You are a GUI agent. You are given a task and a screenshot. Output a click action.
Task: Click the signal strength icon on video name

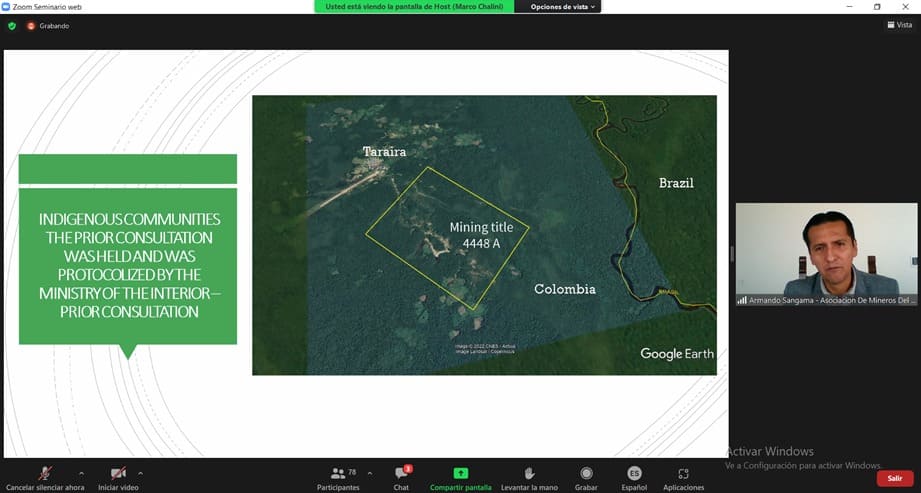tap(742, 300)
